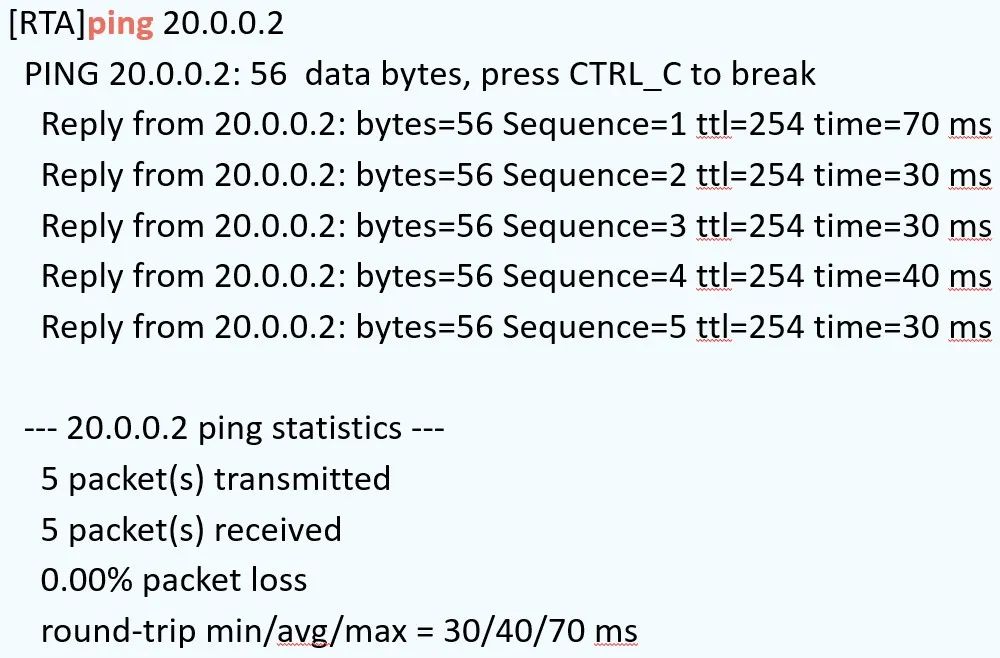
Task: Click the Sequence=4 text
Action: tap(594, 277)
